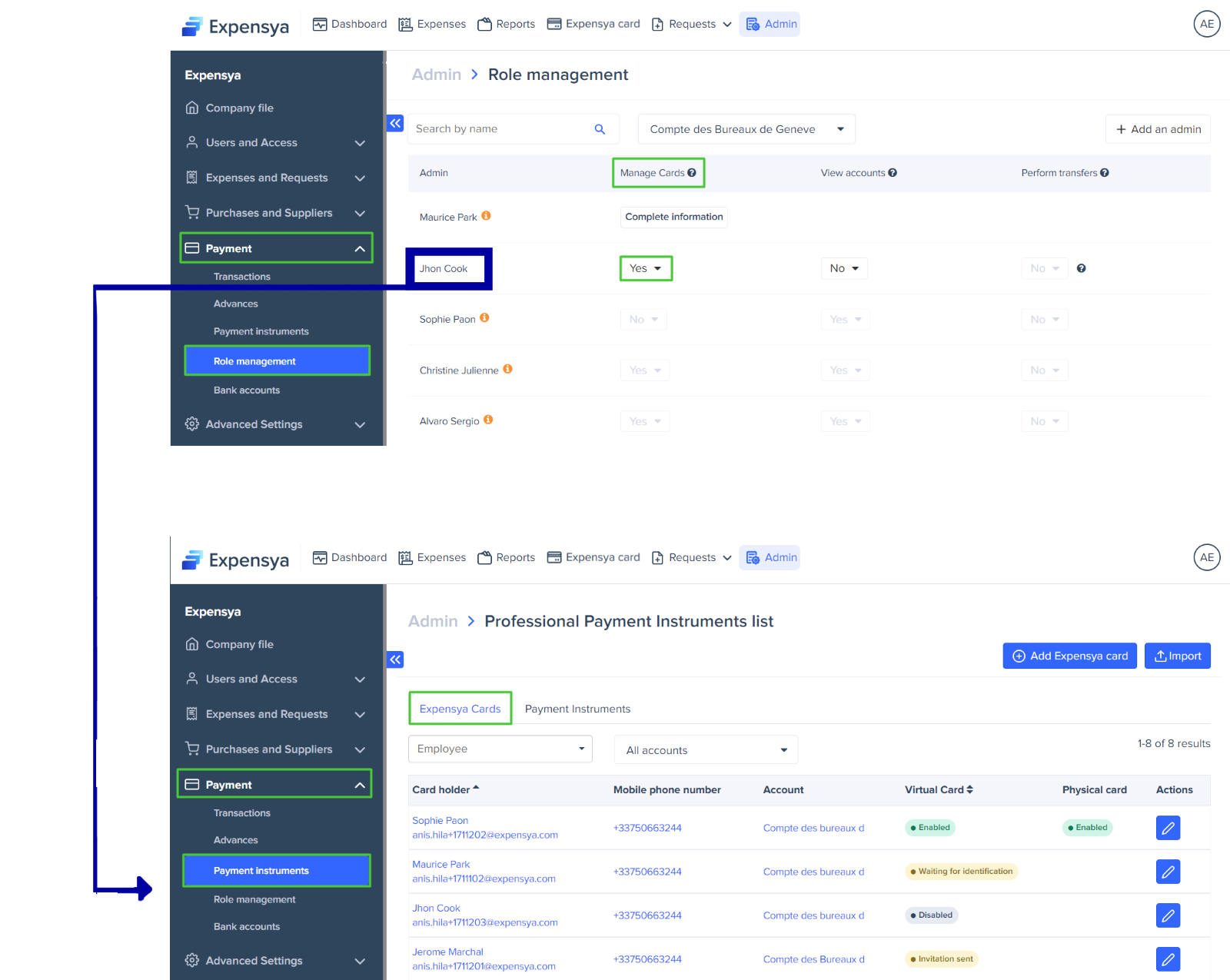Switch to the Payment Instruments tab
Viewport: 1230px width, 980px height.
pos(577,709)
